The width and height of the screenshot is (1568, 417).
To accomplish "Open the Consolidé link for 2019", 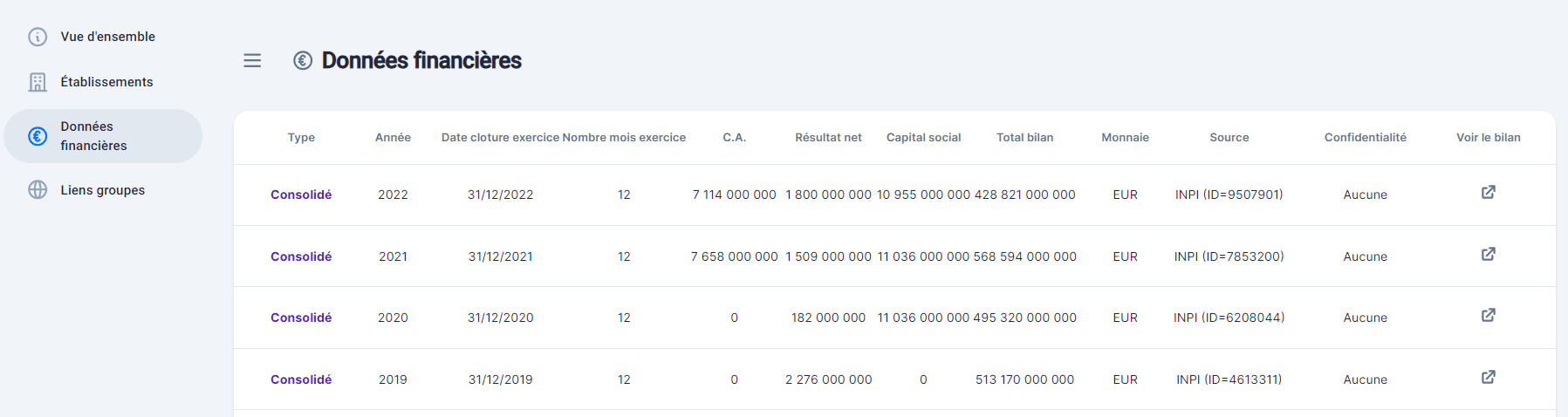I will tap(301, 379).
